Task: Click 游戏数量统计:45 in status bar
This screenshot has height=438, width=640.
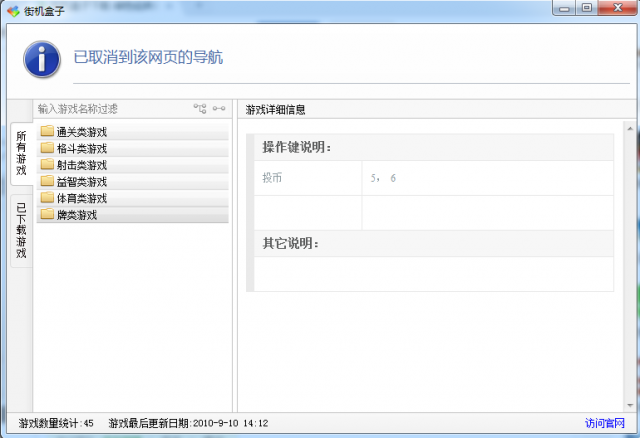Action: tap(56, 423)
